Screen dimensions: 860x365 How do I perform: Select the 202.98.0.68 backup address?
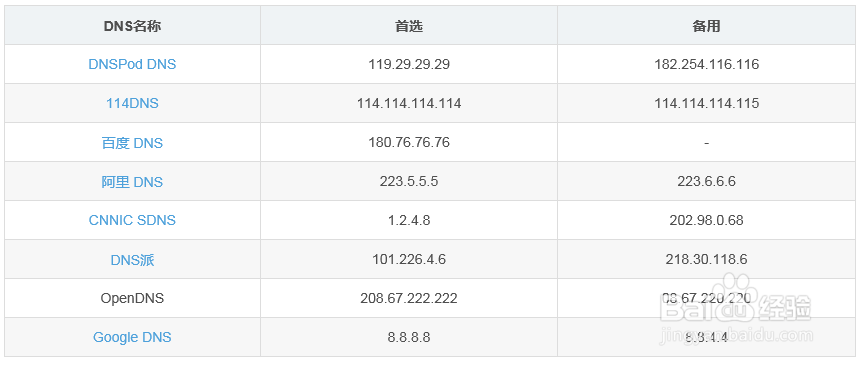706,220
